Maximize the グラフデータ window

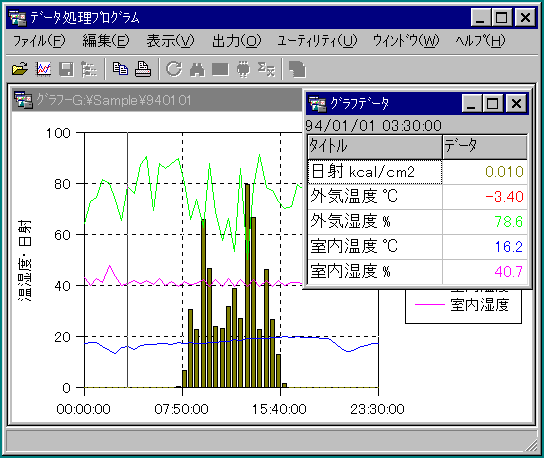(x=492, y=103)
